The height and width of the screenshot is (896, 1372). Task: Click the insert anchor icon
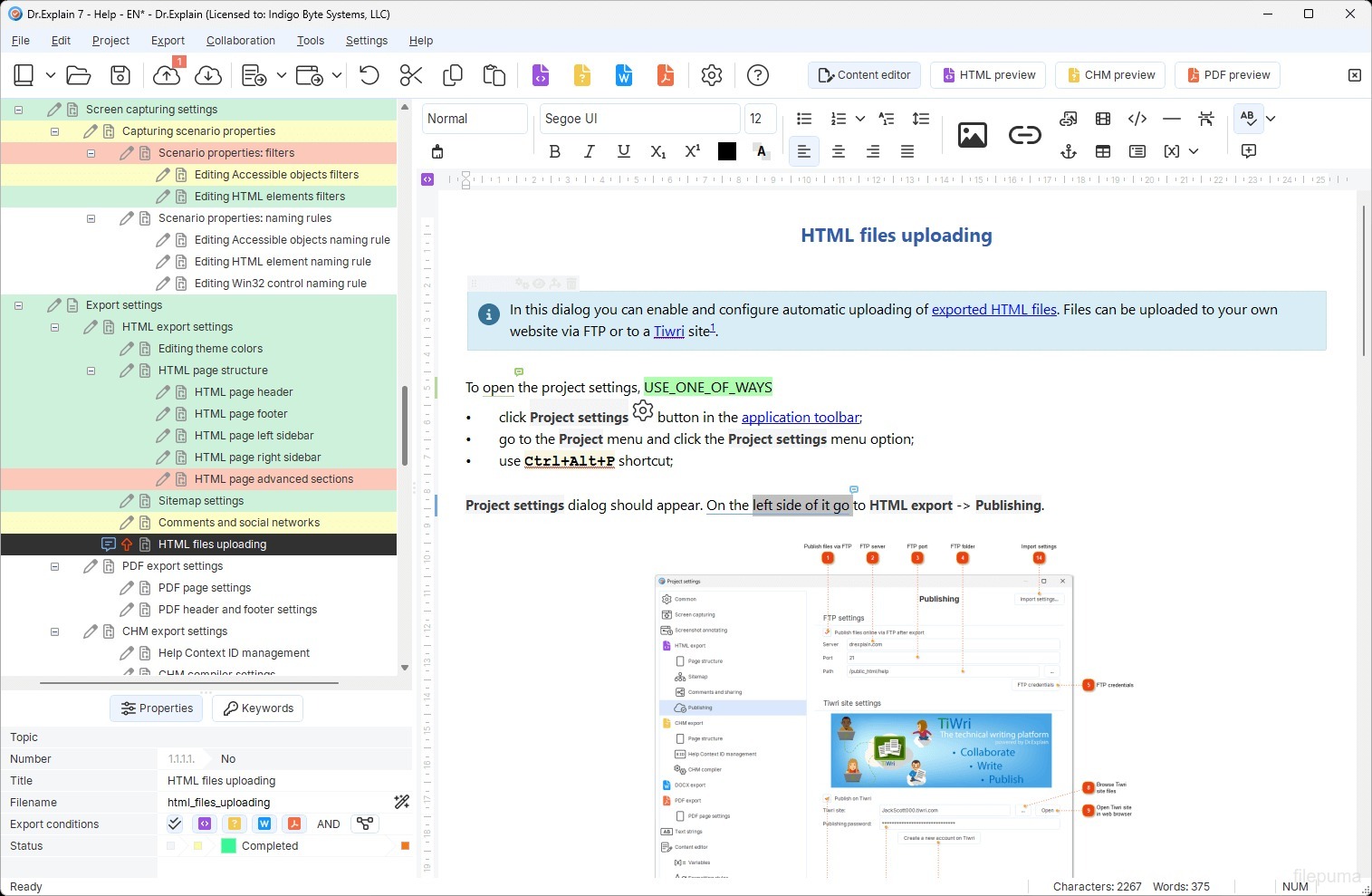click(x=1069, y=151)
